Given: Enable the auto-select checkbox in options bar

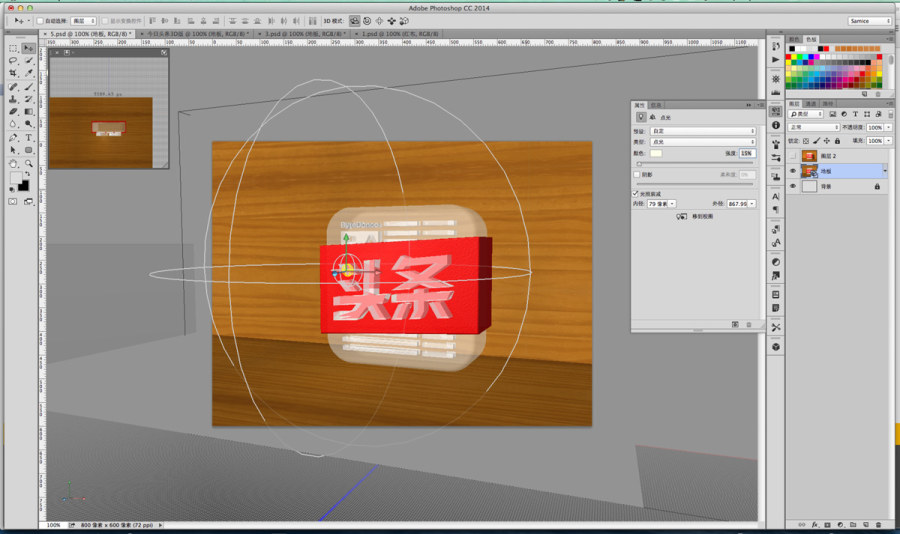Looking at the screenshot, I should pyautogui.click(x=40, y=21).
